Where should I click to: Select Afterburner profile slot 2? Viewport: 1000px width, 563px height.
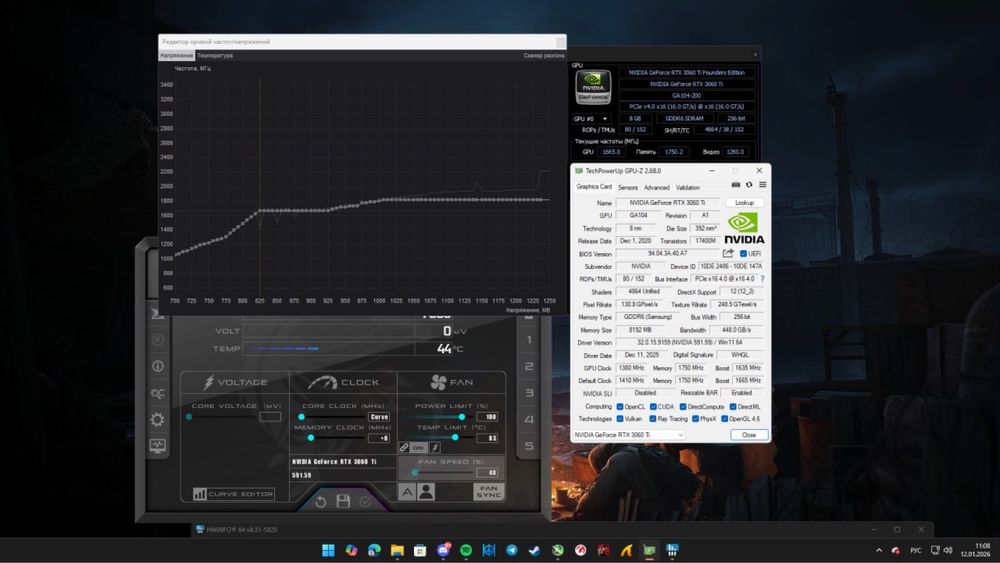[x=529, y=366]
